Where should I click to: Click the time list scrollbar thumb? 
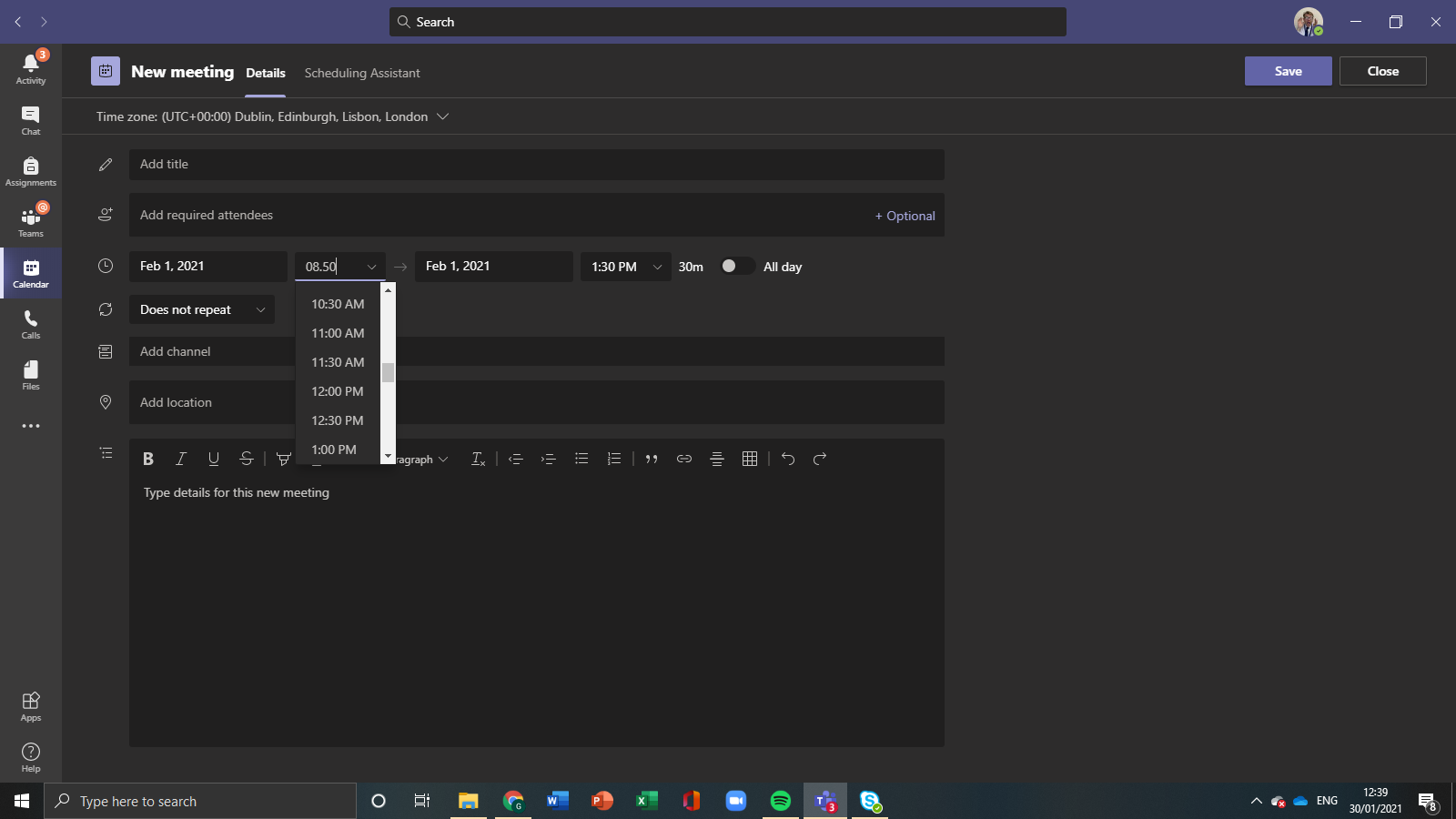(x=388, y=372)
